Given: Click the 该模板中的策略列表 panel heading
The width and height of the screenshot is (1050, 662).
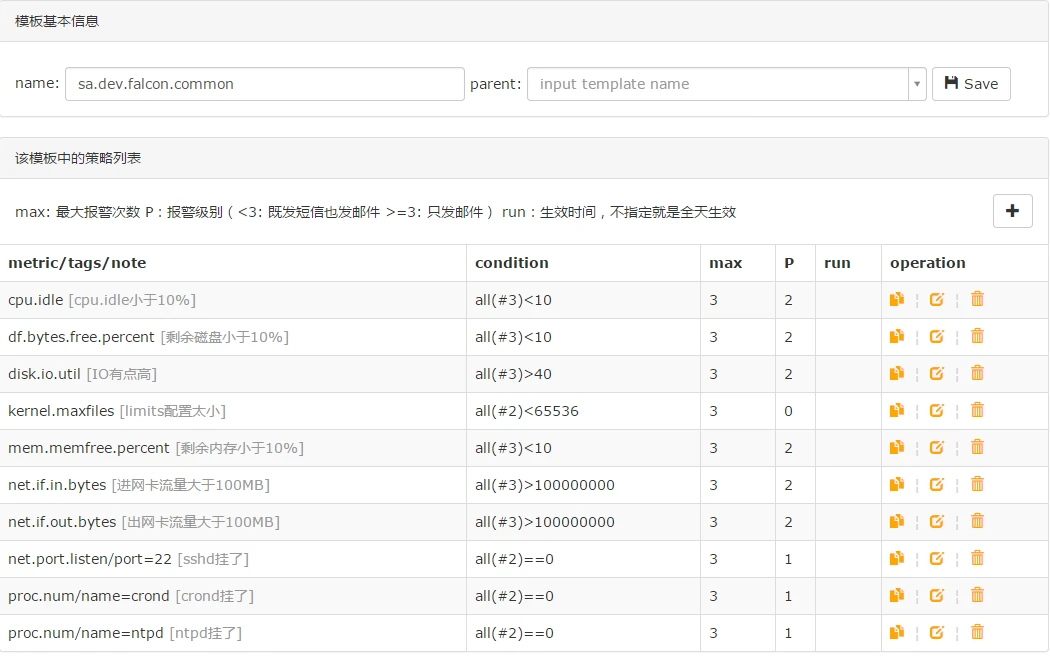Looking at the screenshot, I should [x=78, y=158].
